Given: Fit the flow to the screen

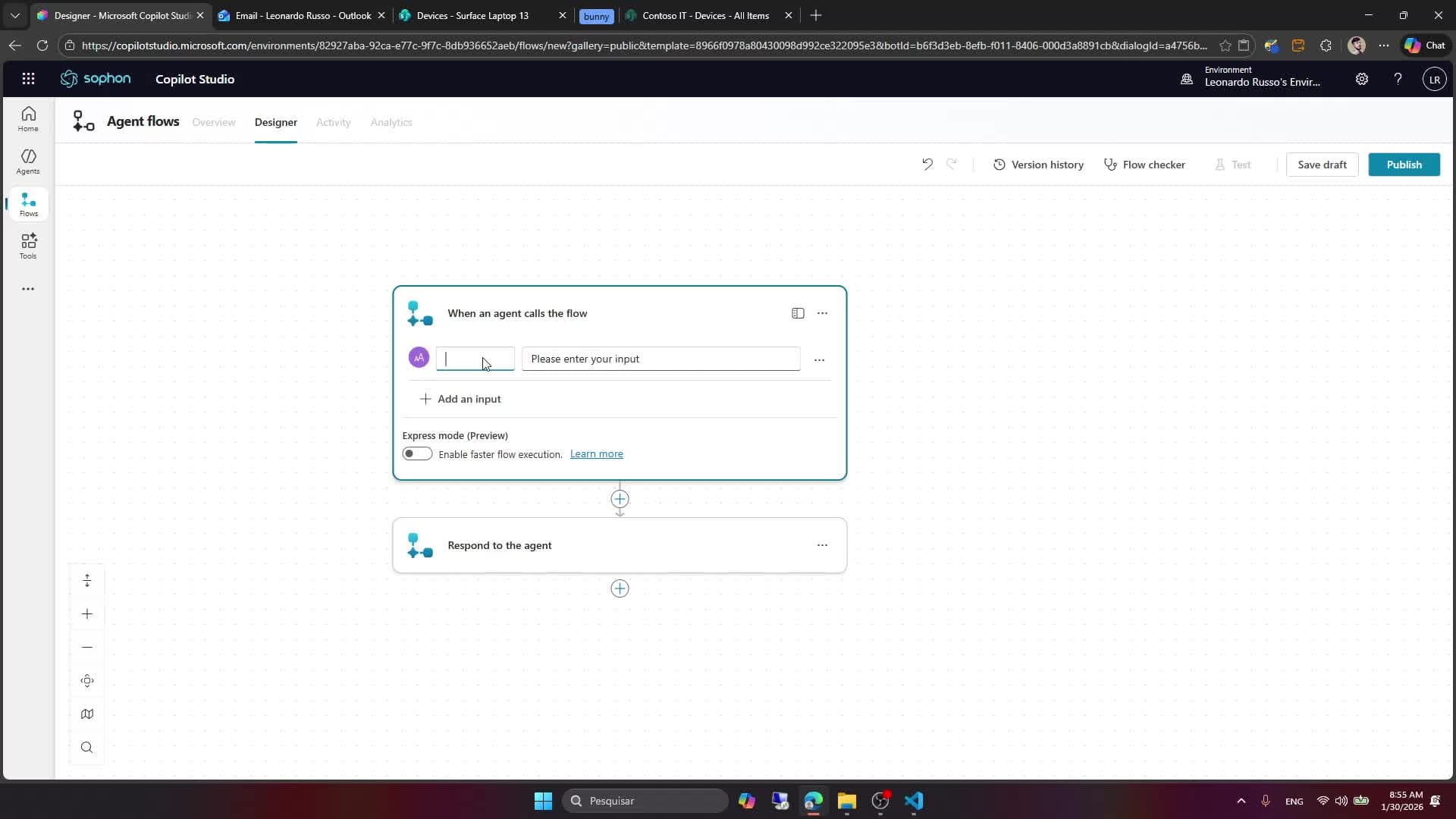Looking at the screenshot, I should click(87, 580).
